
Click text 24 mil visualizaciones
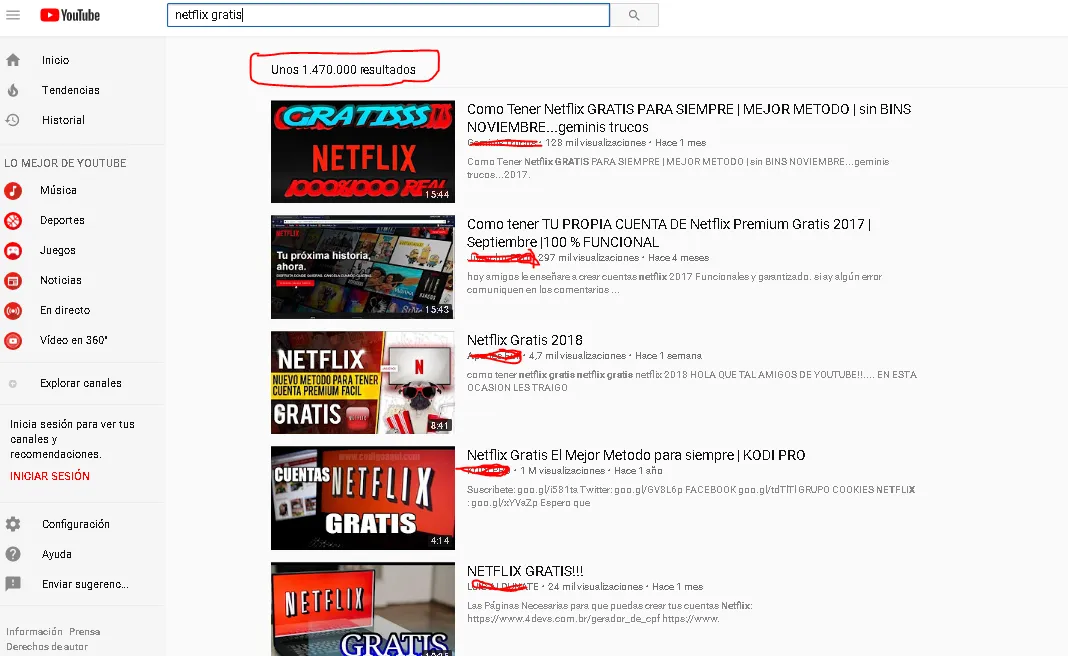point(595,587)
